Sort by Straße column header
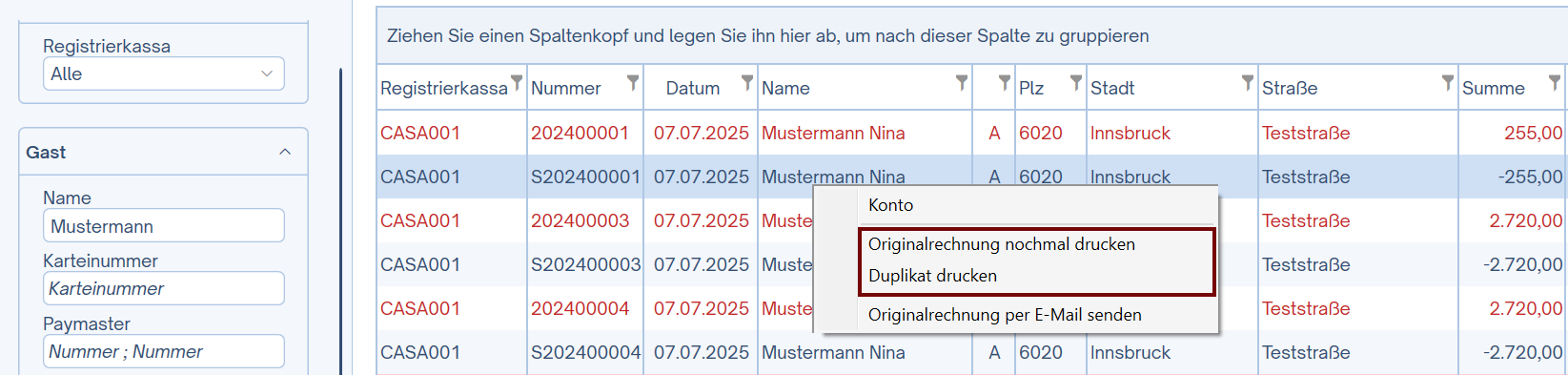The width and height of the screenshot is (1568, 375). click(1290, 88)
